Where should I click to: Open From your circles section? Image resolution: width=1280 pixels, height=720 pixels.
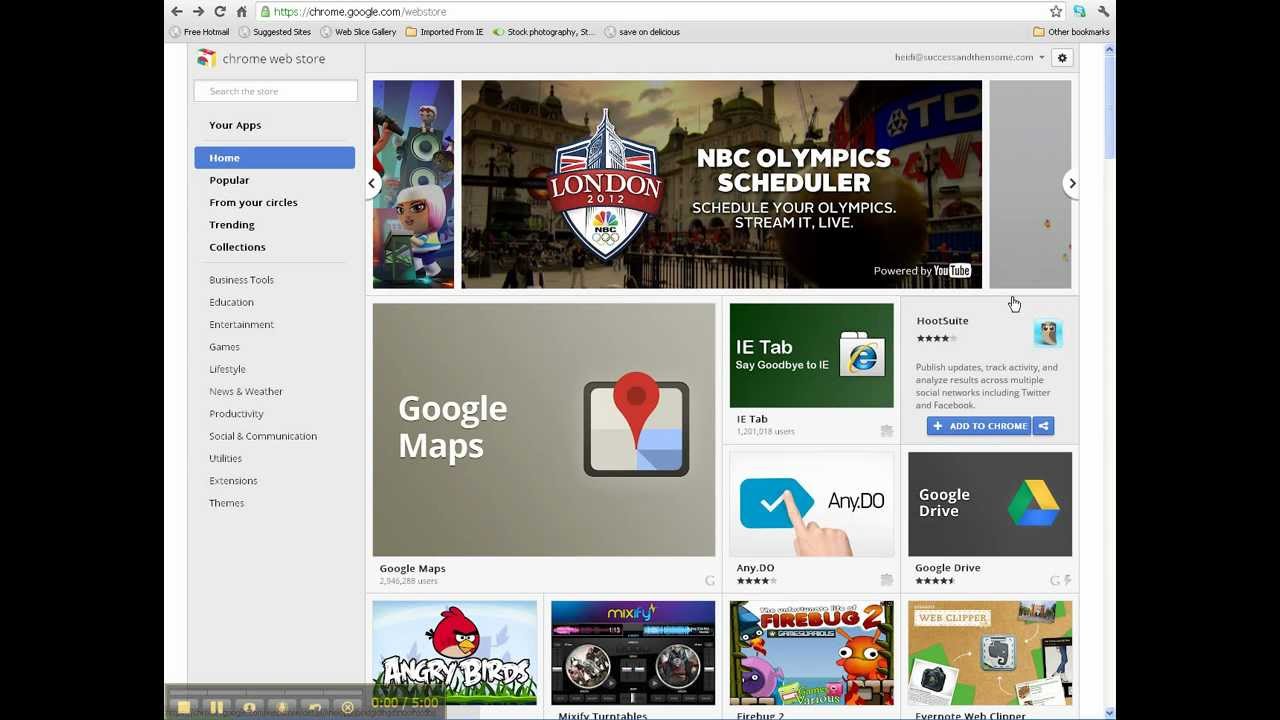[x=253, y=202]
